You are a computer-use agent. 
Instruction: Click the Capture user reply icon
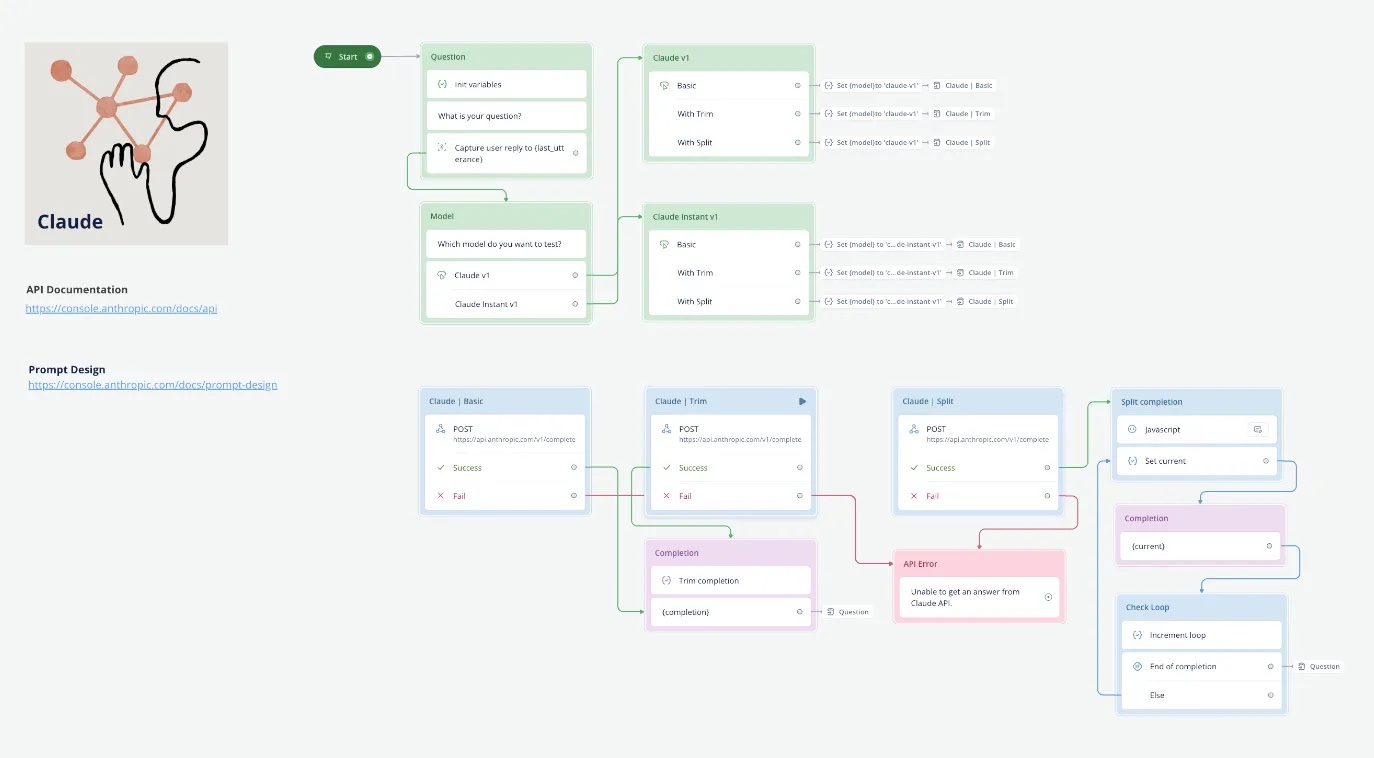pos(442,147)
